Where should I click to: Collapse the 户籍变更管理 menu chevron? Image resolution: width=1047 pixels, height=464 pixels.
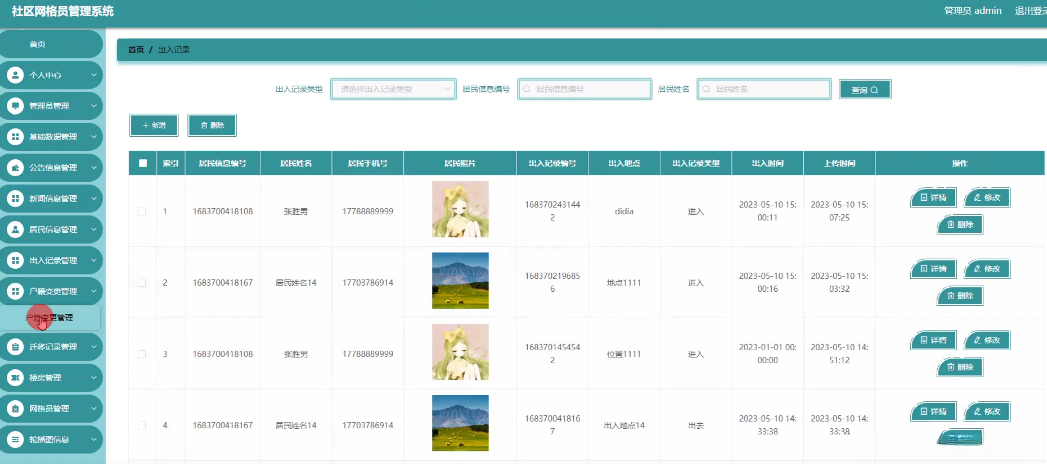pyautogui.click(x=94, y=291)
